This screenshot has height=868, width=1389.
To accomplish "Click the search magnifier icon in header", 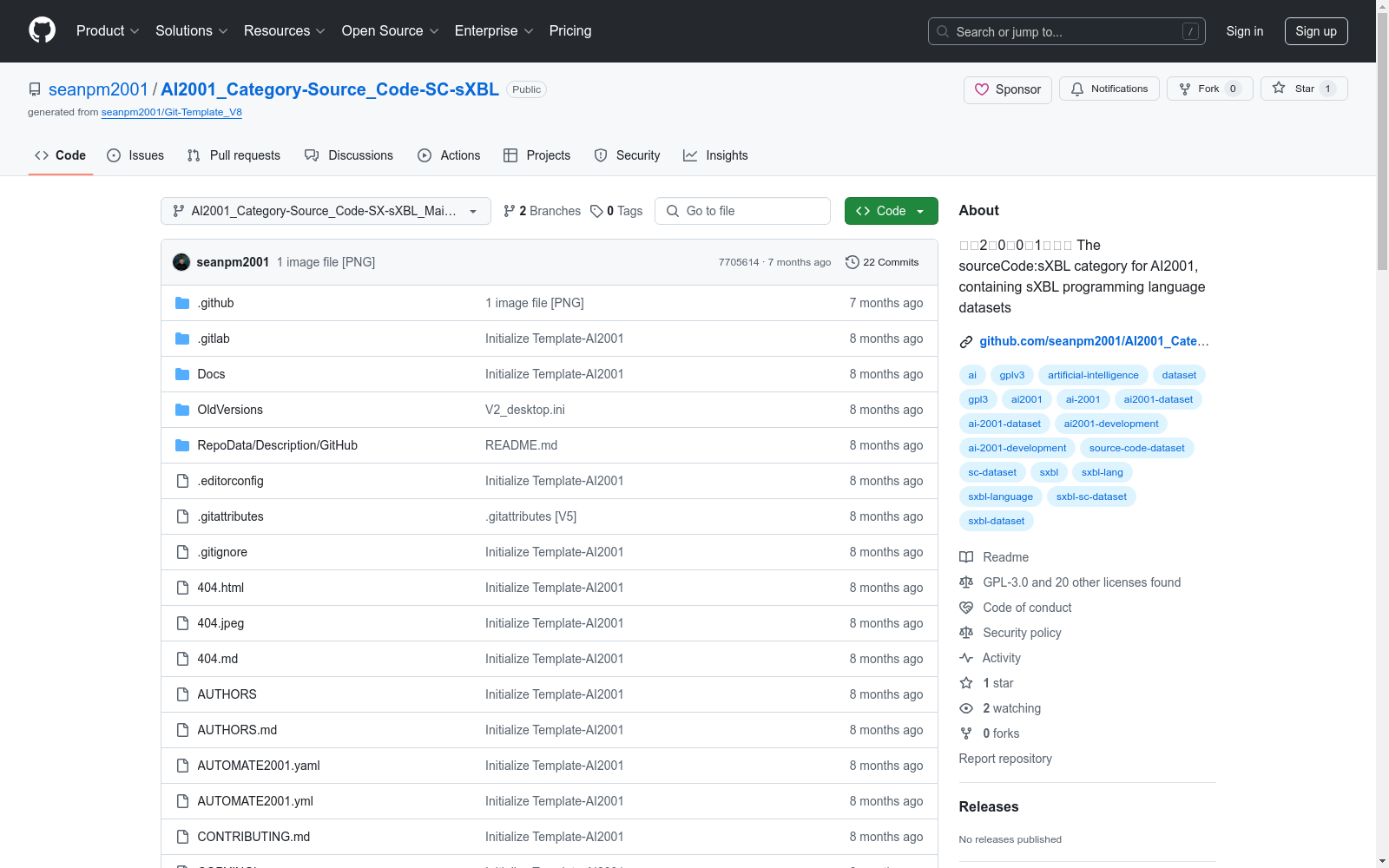I will pos(943,31).
